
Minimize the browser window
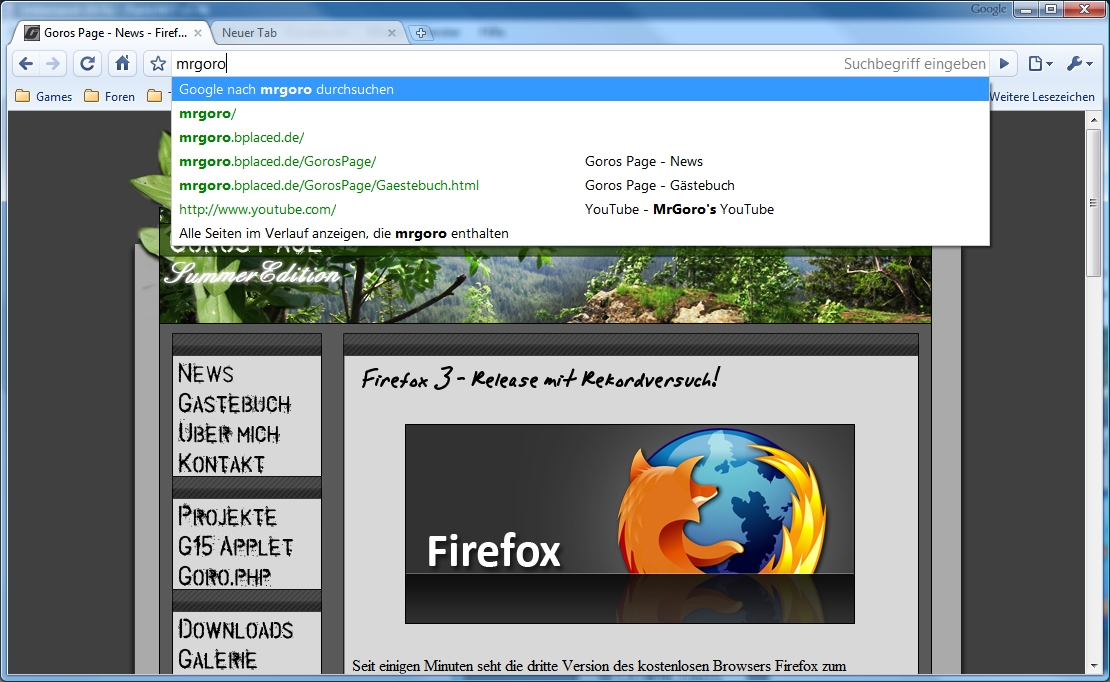[1026, 9]
